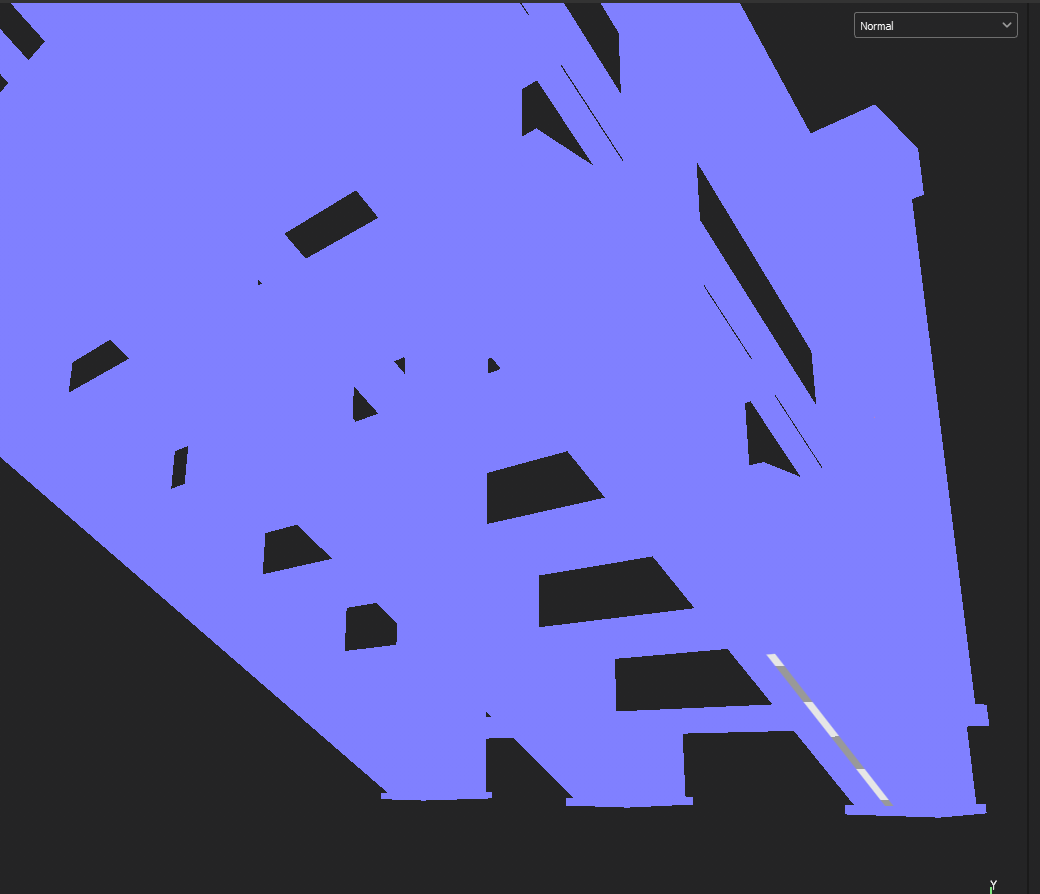Select the bottom-left leg of the mesh

click(x=435, y=790)
